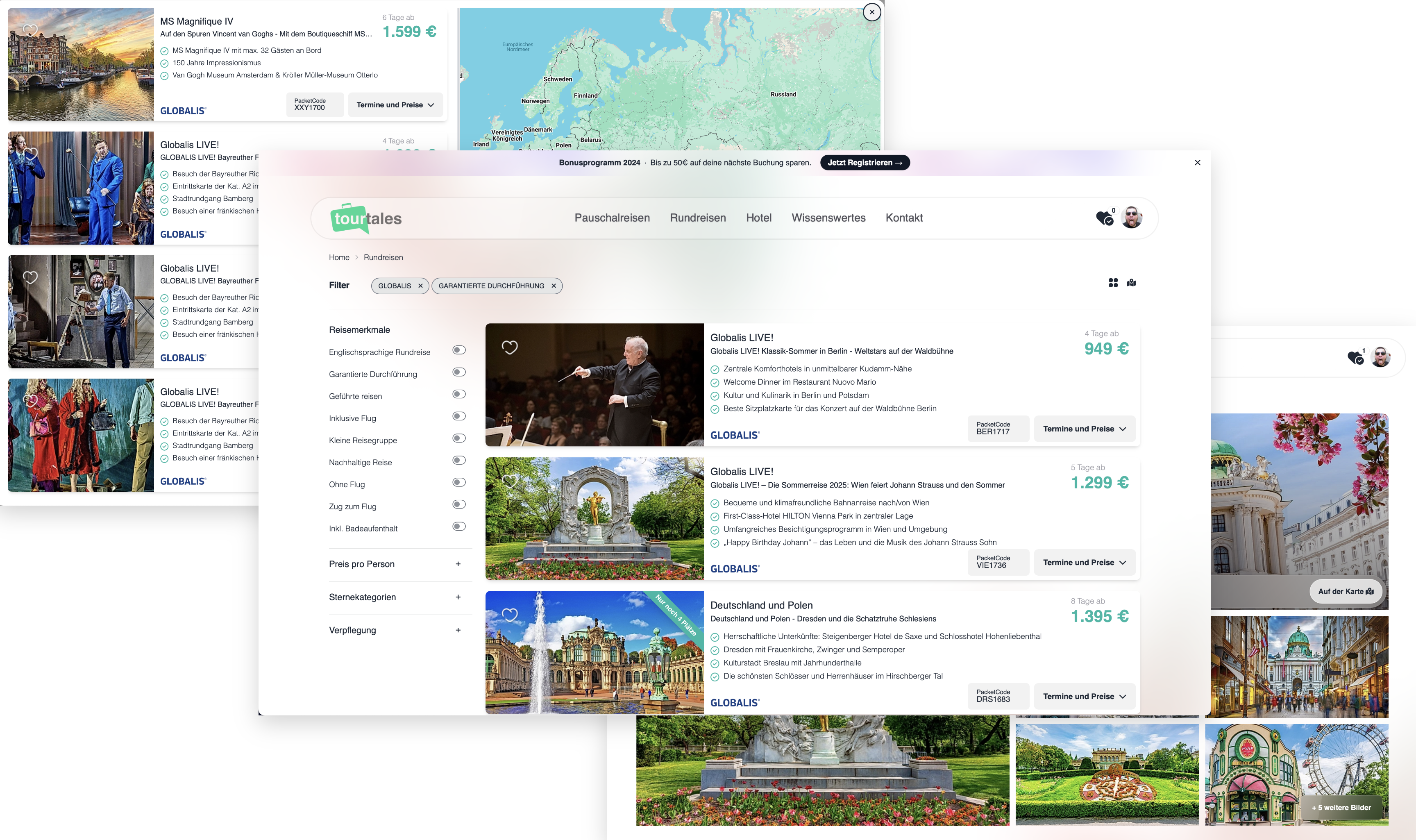Image resolution: width=1416 pixels, height=840 pixels.
Task: Enable Englischsprachige Rundreise toggle
Action: [458, 350]
